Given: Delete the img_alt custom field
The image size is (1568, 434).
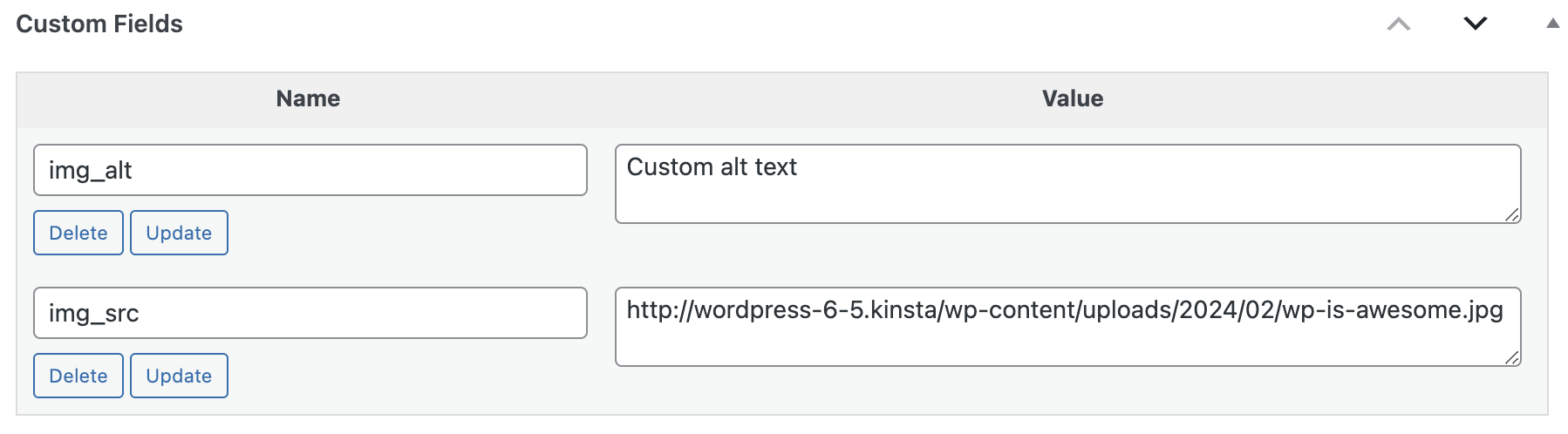Looking at the screenshot, I should coord(78,233).
